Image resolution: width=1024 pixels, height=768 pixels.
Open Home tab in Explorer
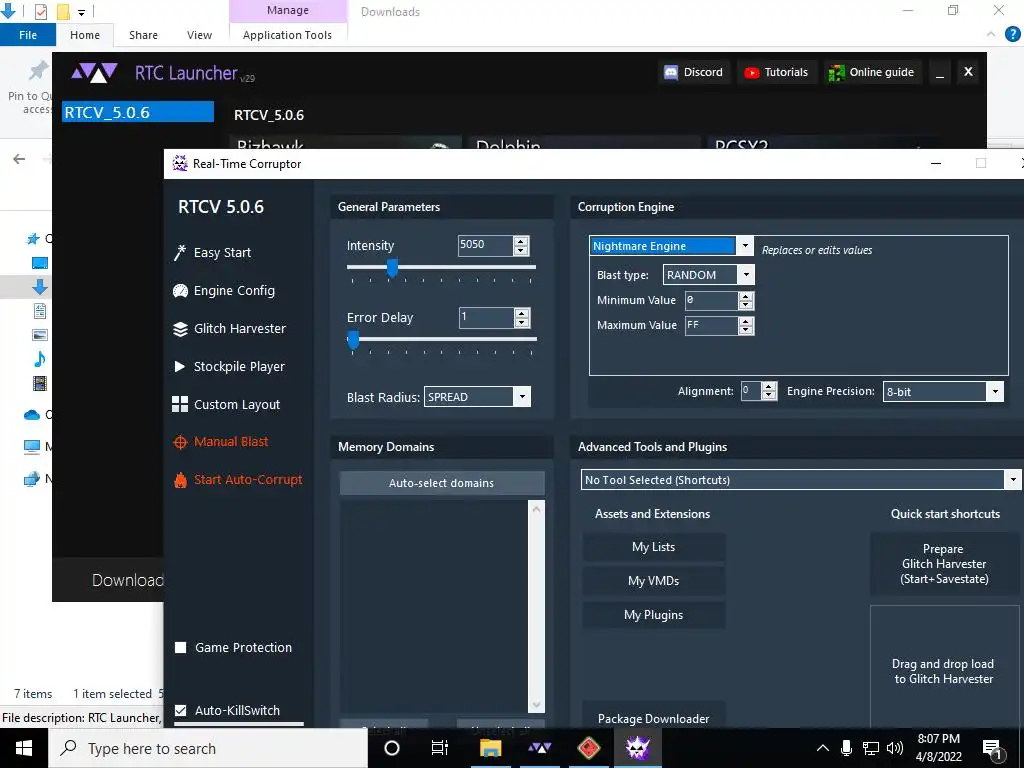85,35
